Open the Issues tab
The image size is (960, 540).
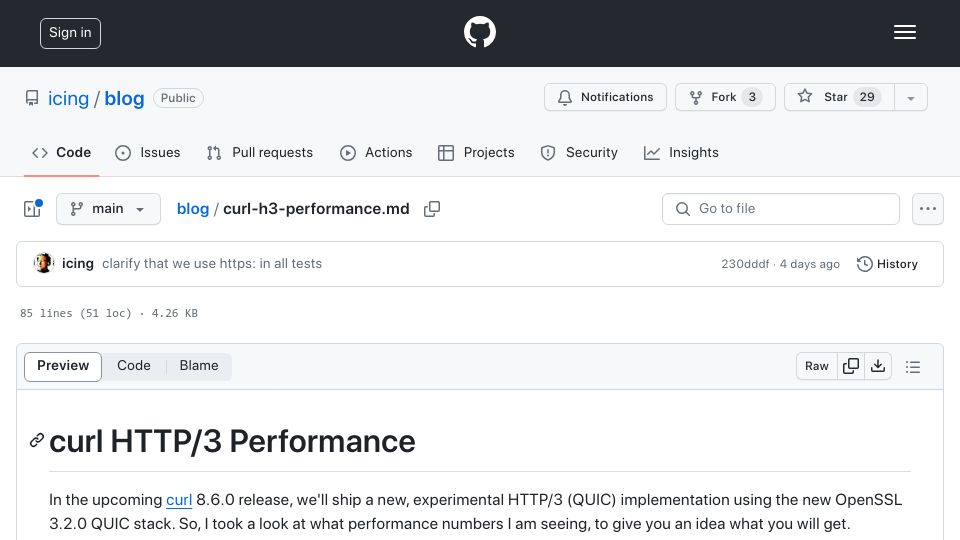pos(148,152)
